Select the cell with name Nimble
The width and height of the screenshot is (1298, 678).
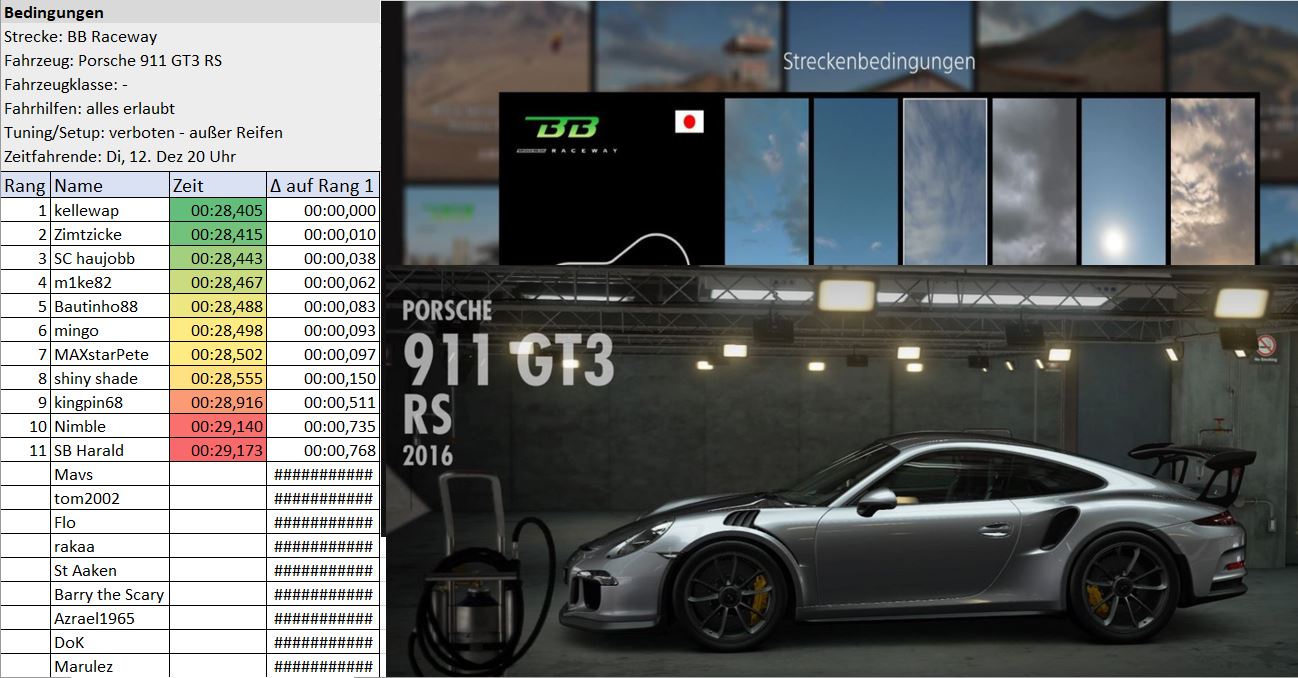pos(110,426)
